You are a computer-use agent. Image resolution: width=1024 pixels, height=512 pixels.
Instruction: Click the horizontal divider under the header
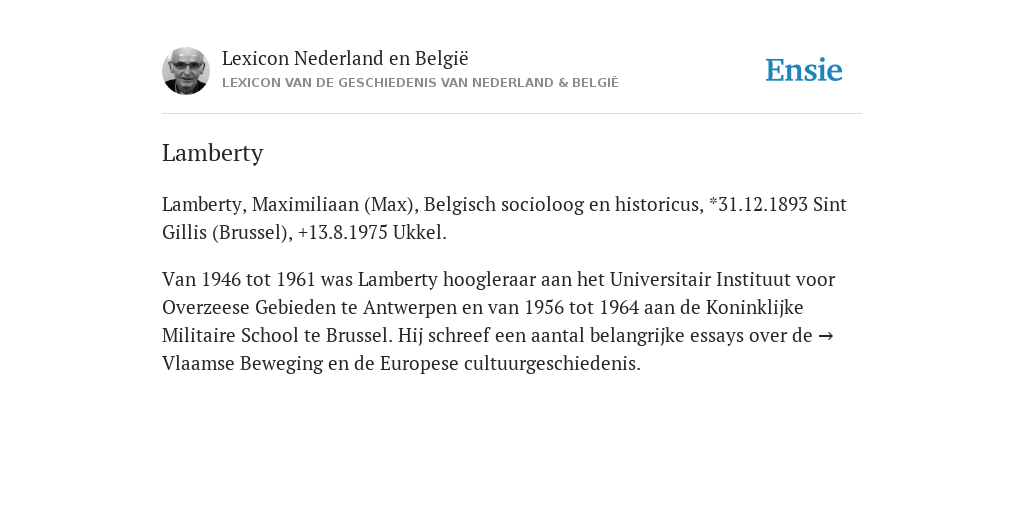512,114
